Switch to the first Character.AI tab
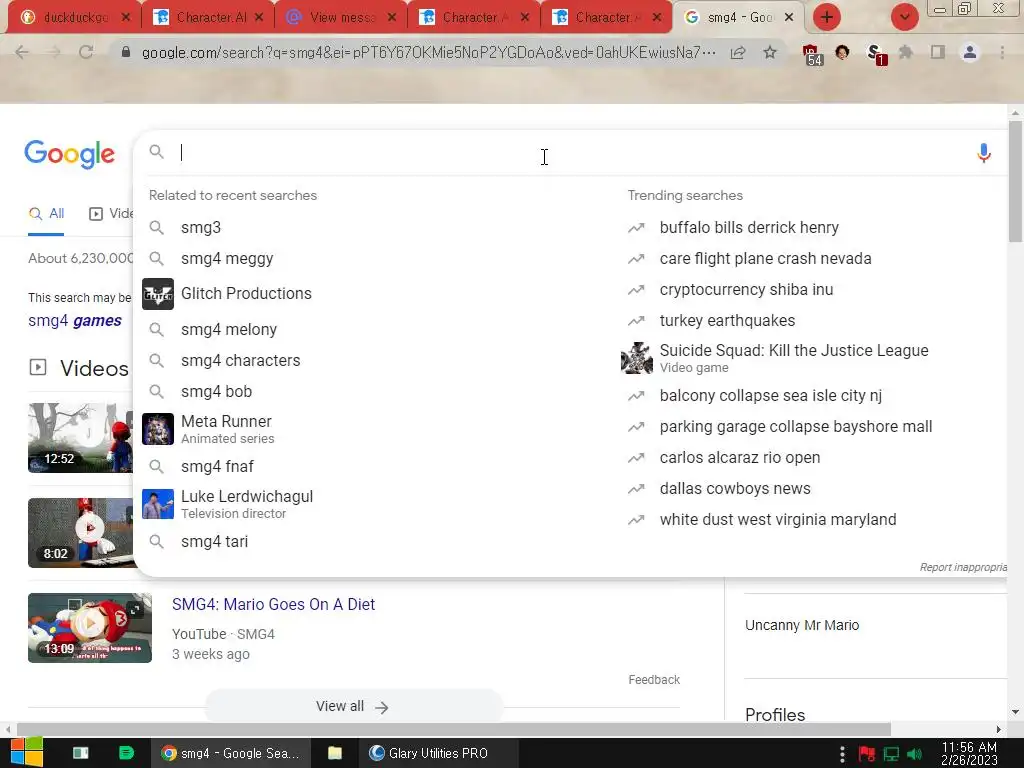Image resolution: width=1024 pixels, height=768 pixels. tap(209, 17)
